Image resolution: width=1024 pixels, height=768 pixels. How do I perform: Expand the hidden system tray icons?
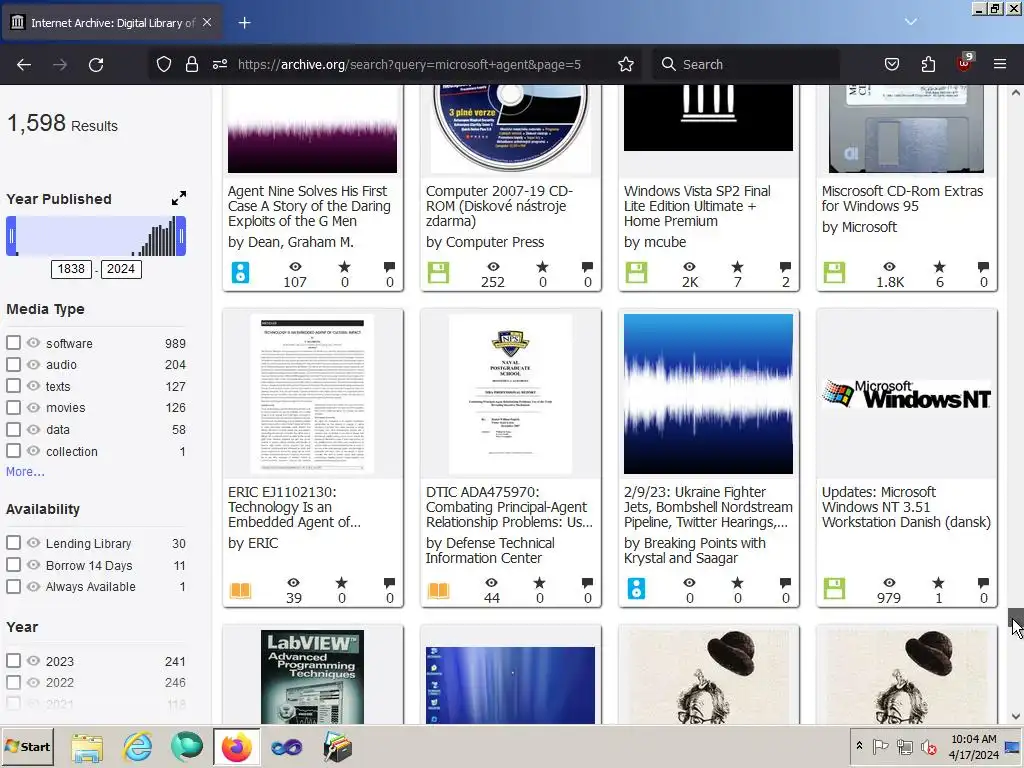pyautogui.click(x=859, y=746)
